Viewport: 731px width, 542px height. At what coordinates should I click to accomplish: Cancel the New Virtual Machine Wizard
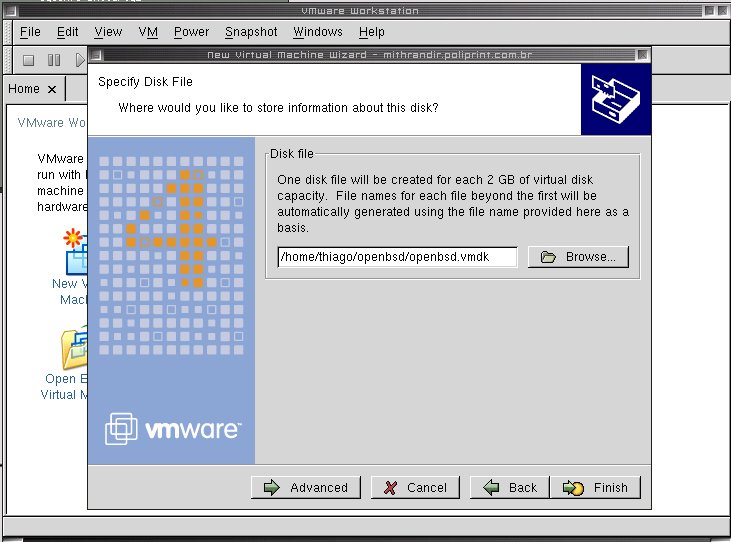coord(415,487)
